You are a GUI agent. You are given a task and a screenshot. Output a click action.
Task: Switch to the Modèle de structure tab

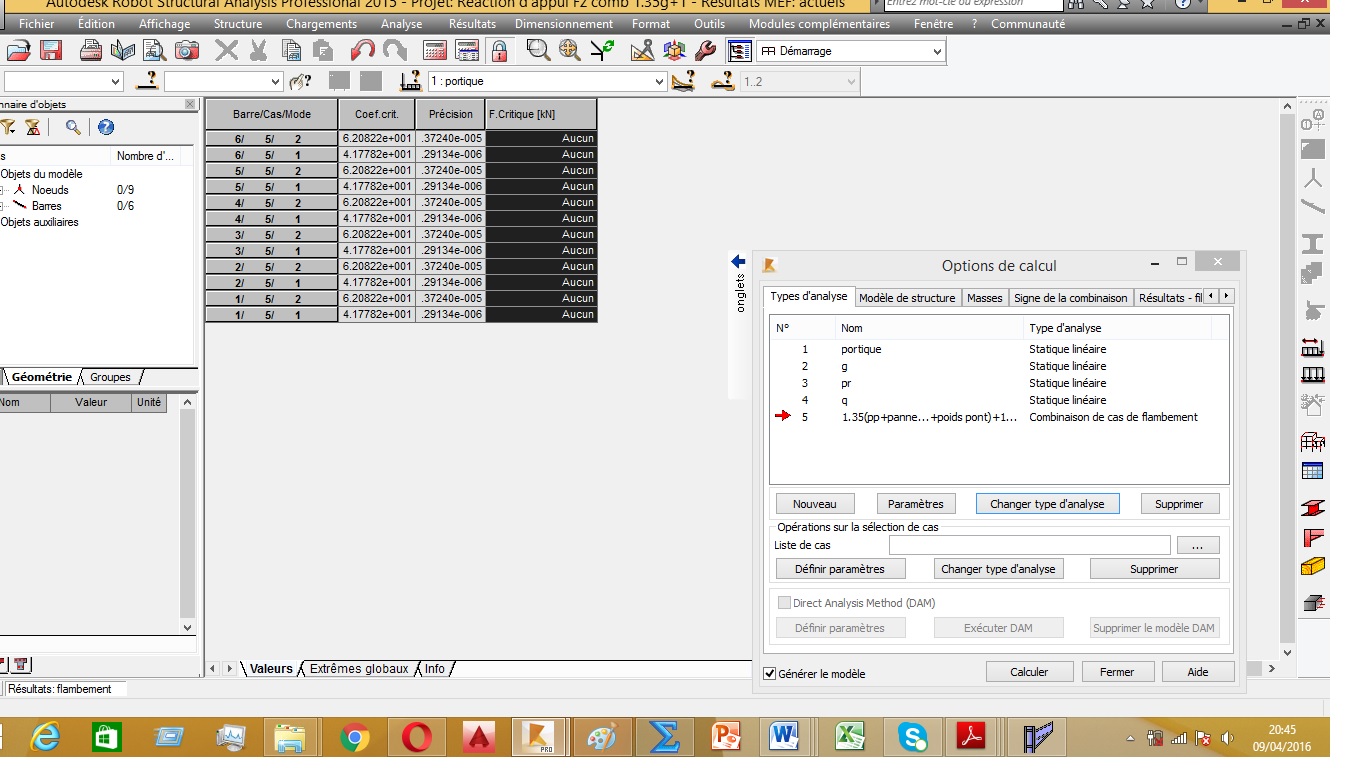pos(907,298)
